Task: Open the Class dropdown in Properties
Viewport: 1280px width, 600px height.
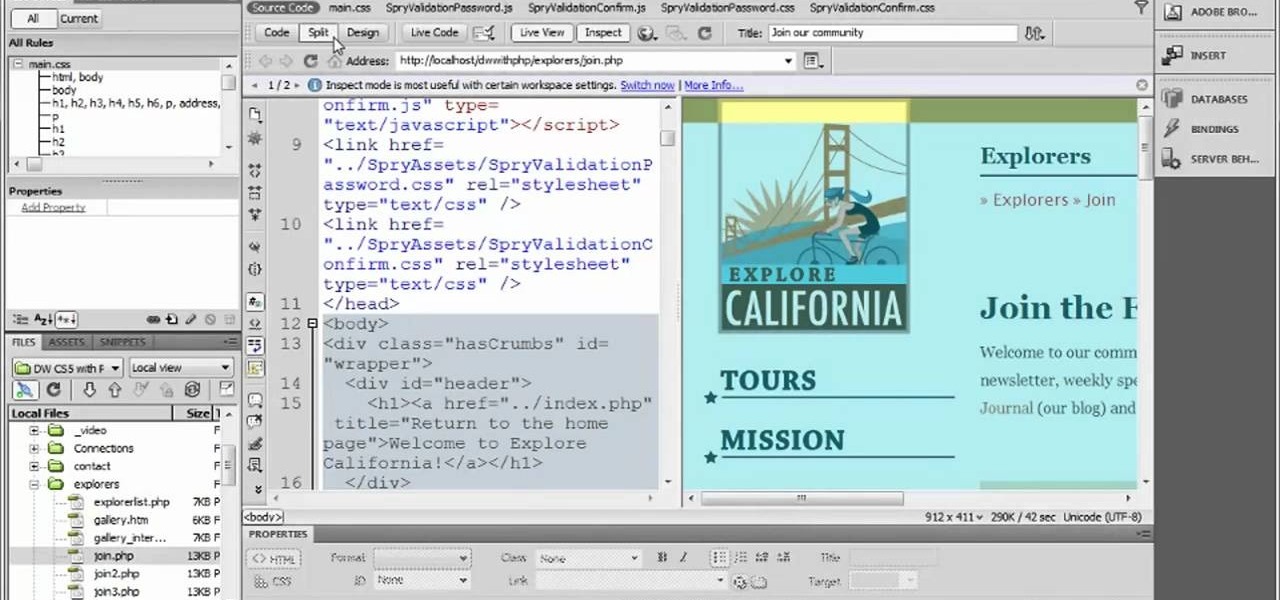Action: 588,558
